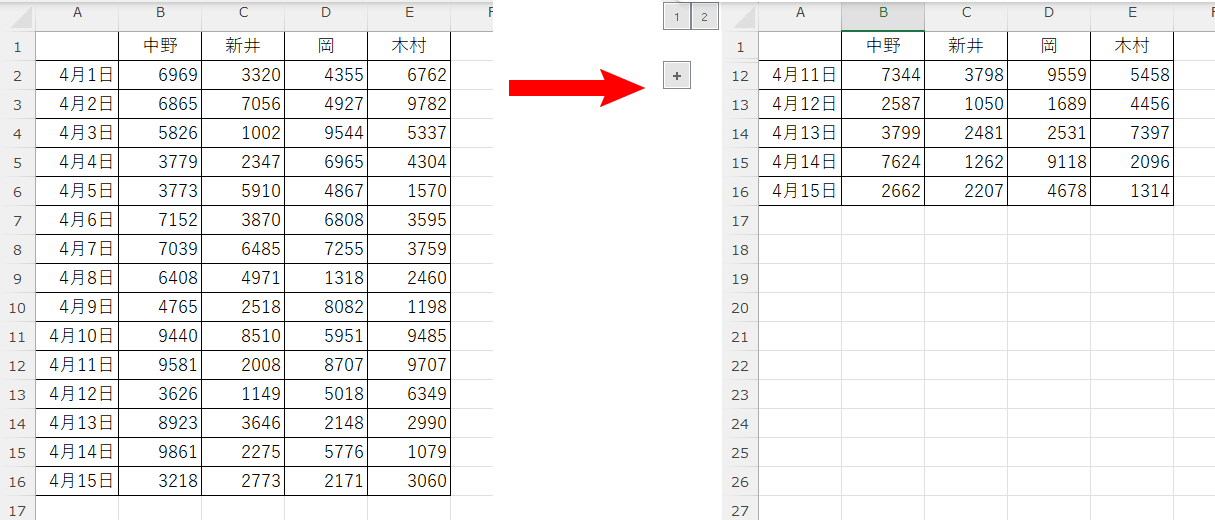Image resolution: width=1215 pixels, height=520 pixels.
Task: Click select-all corner of the left sheet
Action: click(x=17, y=15)
